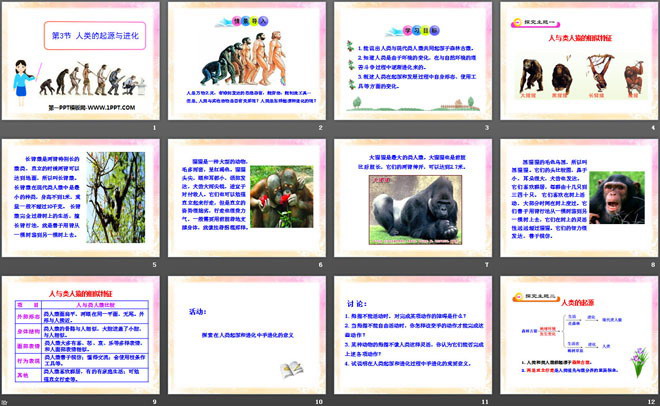The height and width of the screenshot is (406, 660).
Task: Open slide 11 with the 讨论 discussion questions
Action: (413, 335)
